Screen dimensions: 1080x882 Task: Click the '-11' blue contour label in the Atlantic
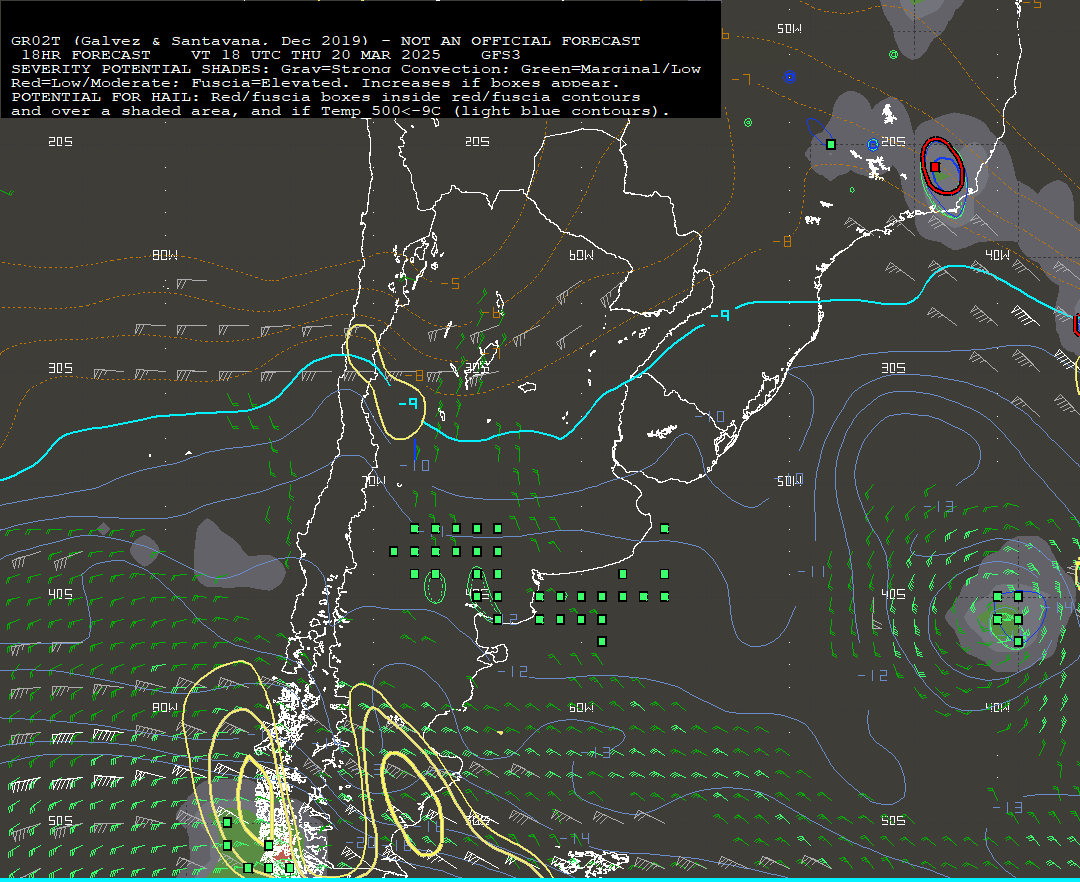811,571
